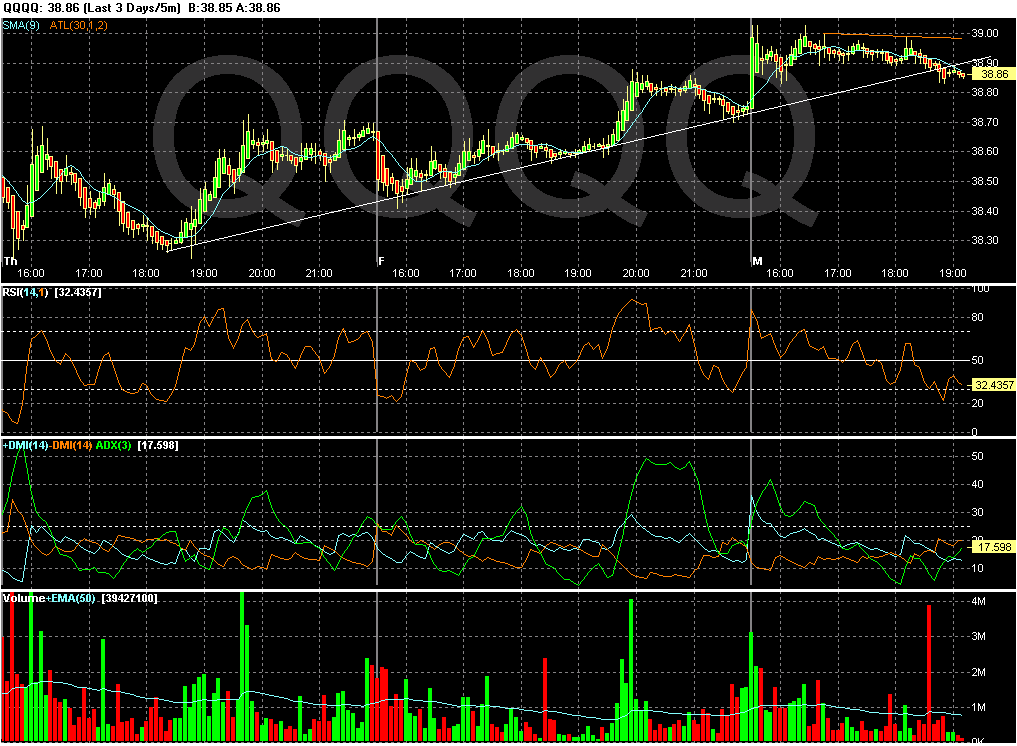Click the F day marker label
Viewport: 1017px width, 746px height.
point(381,261)
